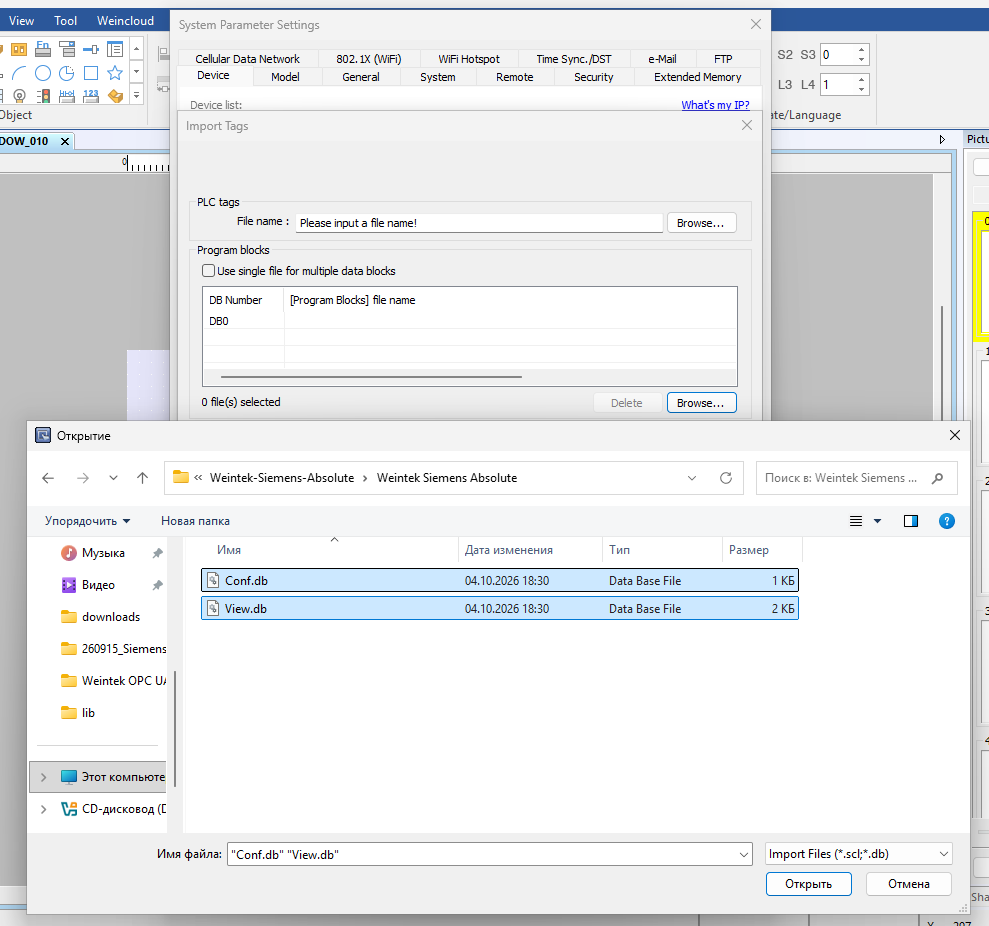Pick the pie sector shape tool
This screenshot has width=989, height=926.
point(67,73)
